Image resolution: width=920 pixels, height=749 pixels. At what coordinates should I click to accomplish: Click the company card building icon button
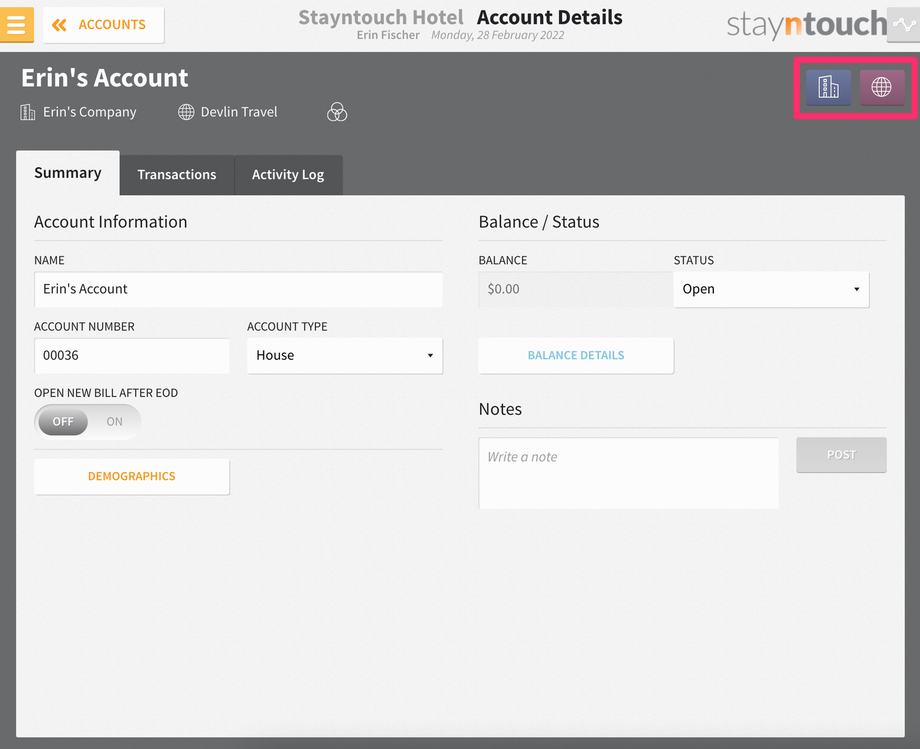828,87
